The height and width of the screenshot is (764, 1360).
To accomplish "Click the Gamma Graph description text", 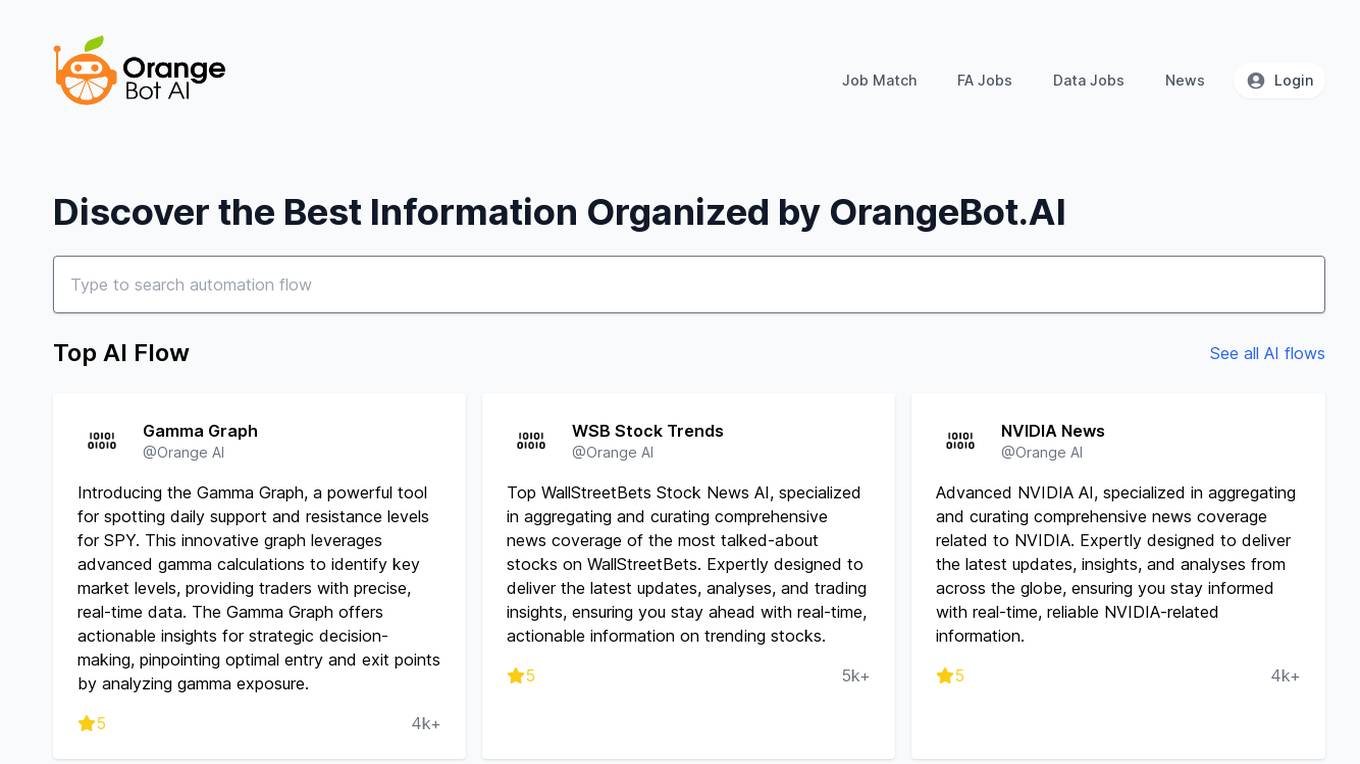I will [259, 588].
